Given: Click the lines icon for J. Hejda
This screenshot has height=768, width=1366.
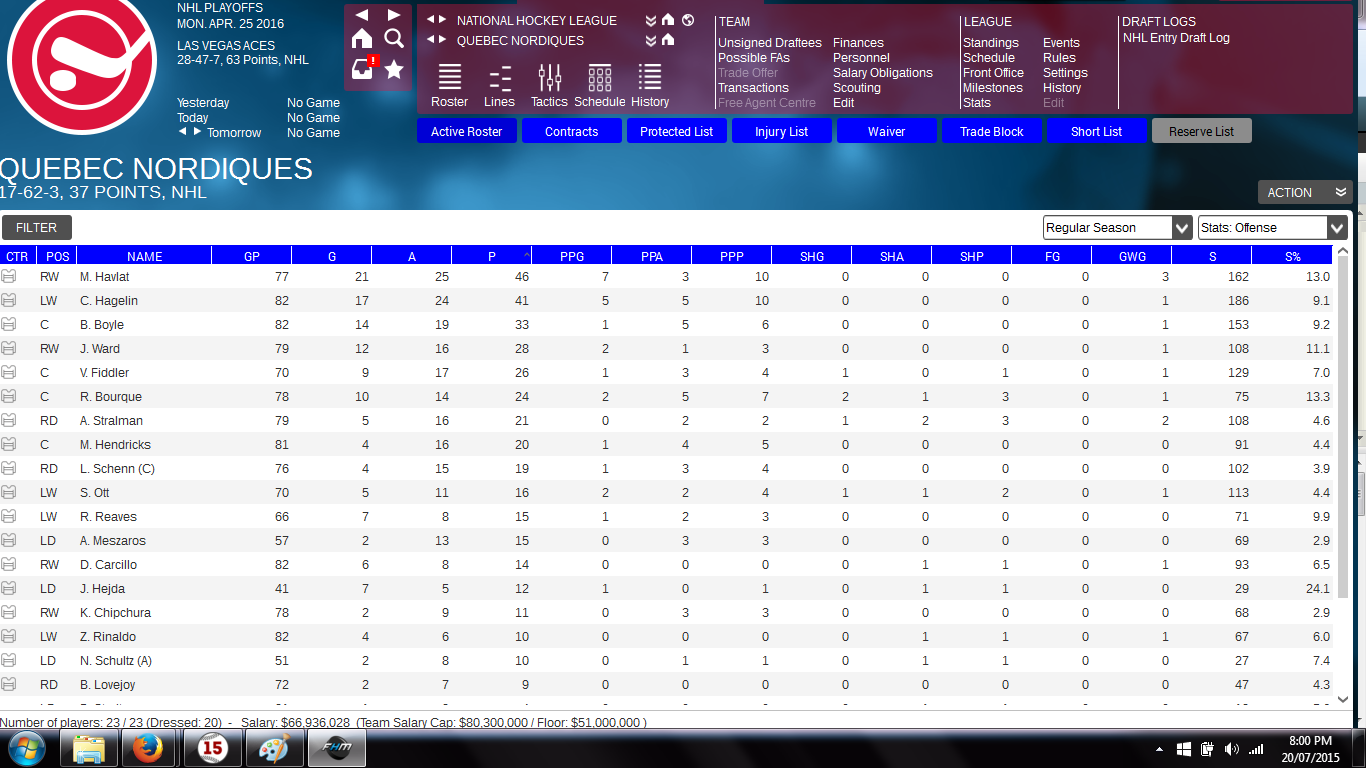Looking at the screenshot, I should click(x=9, y=589).
